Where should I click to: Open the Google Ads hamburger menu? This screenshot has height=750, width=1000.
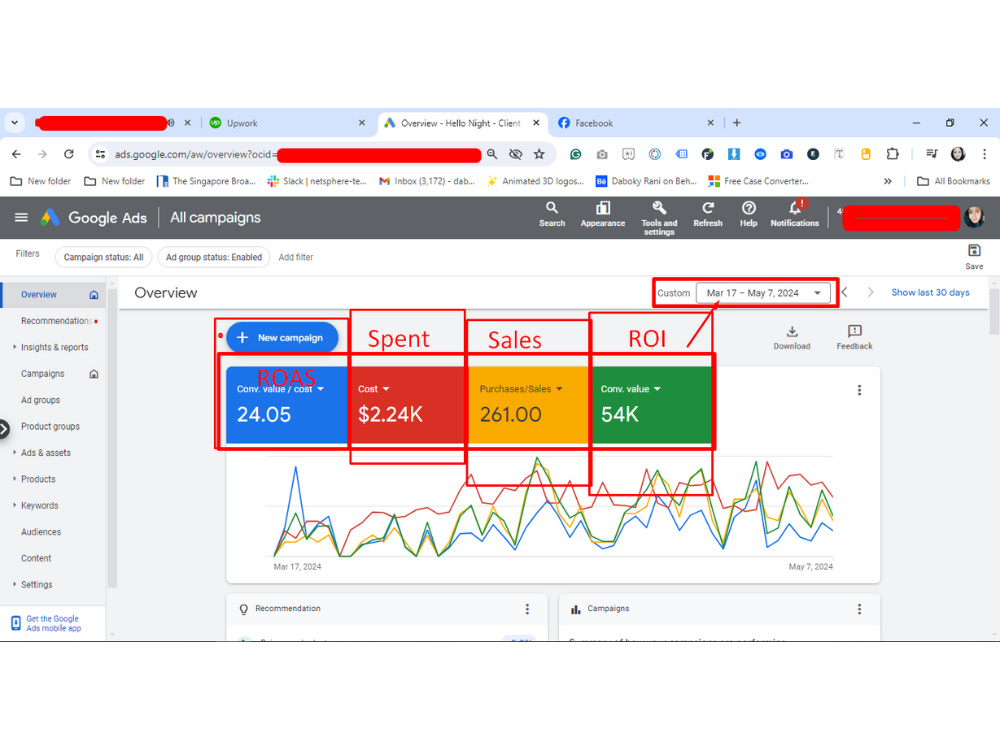(21, 217)
